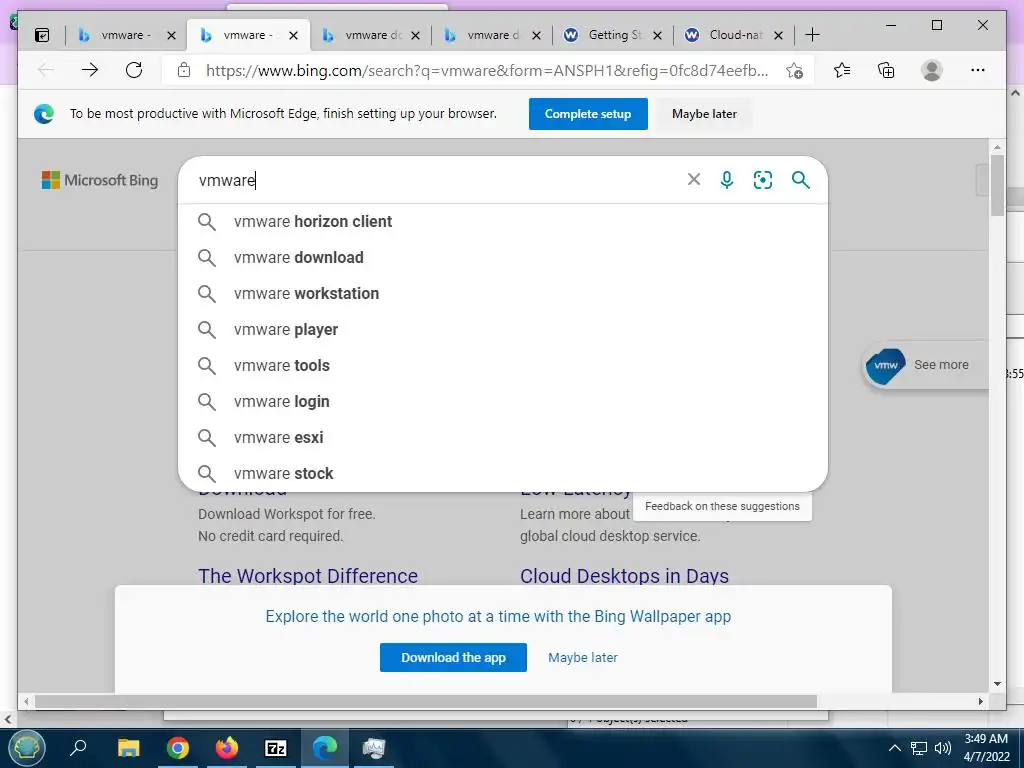Switch to Cloud-nat tab
Viewport: 1024px width, 768px height.
(733, 35)
